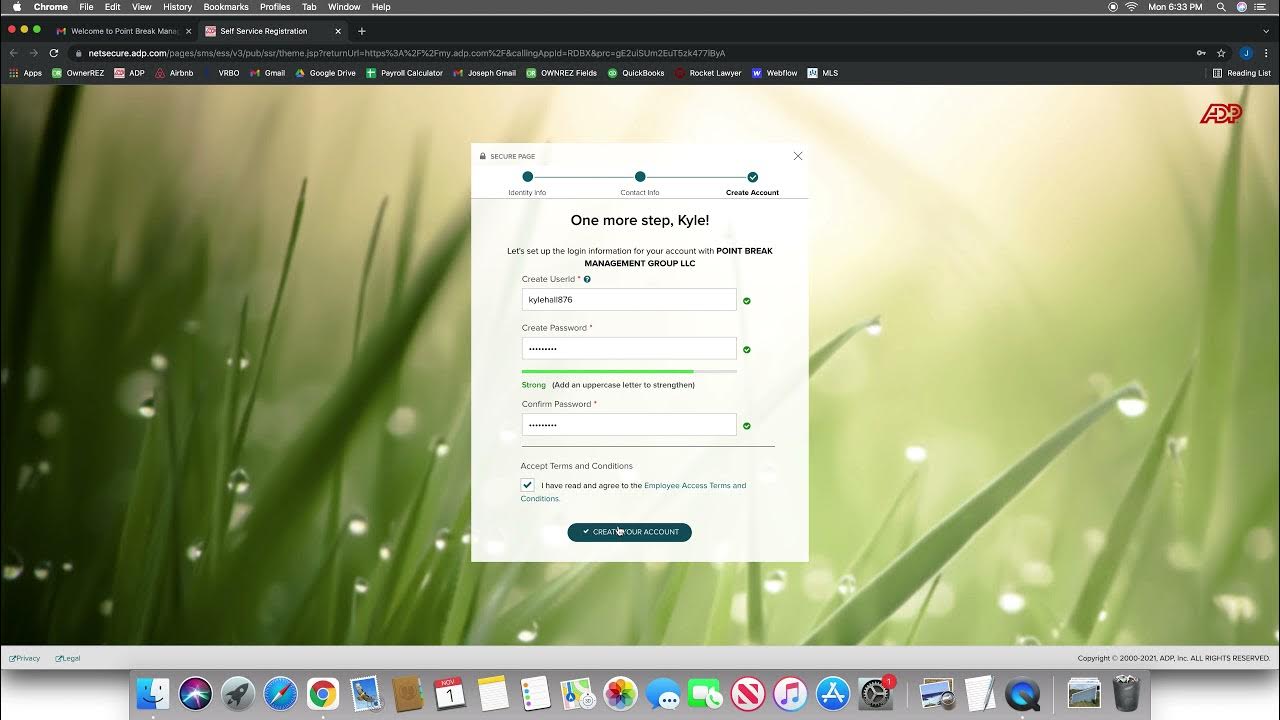
Task: Click the browser back arrow
Action: (x=14, y=53)
